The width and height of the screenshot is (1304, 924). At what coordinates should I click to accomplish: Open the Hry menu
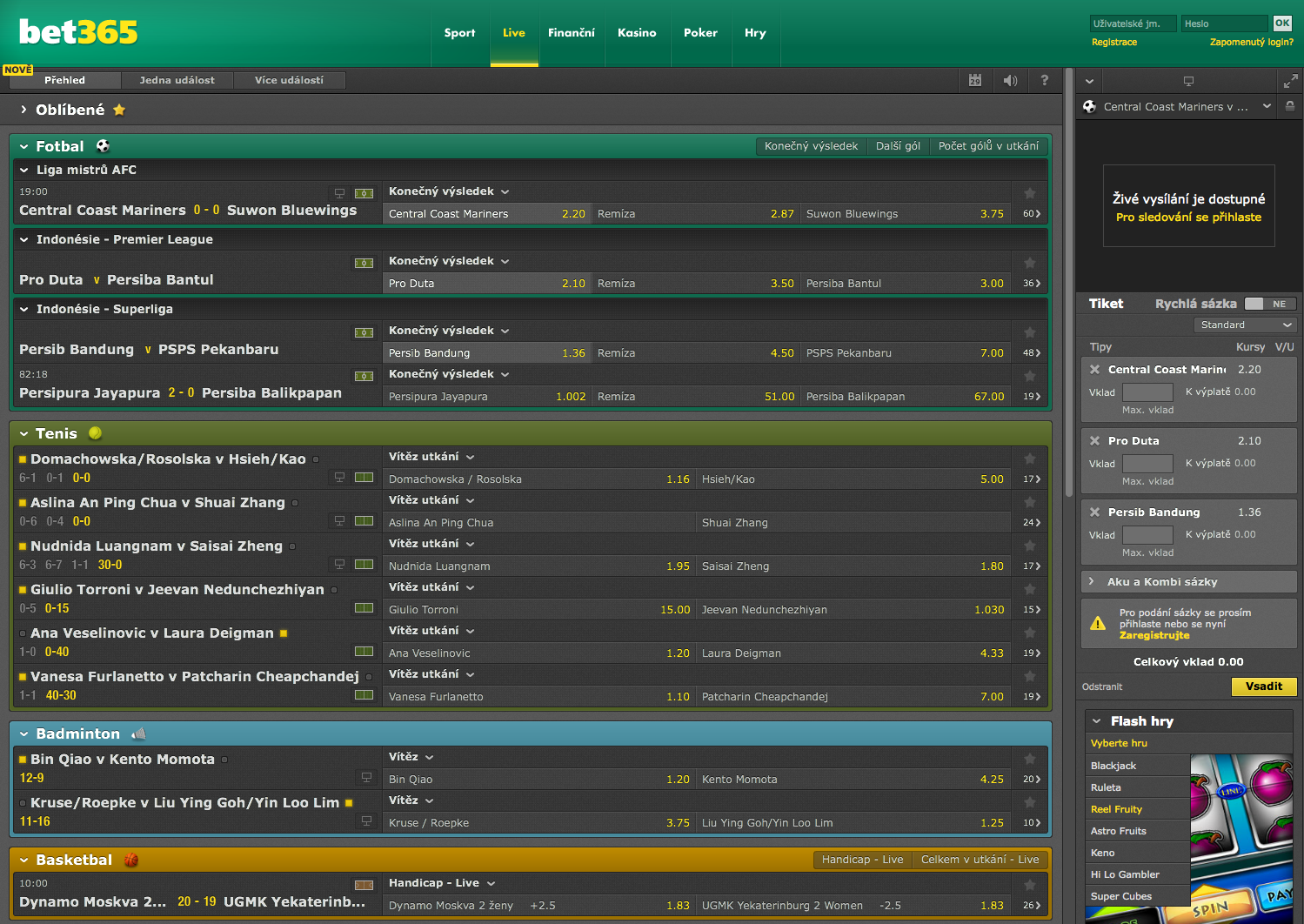[755, 33]
